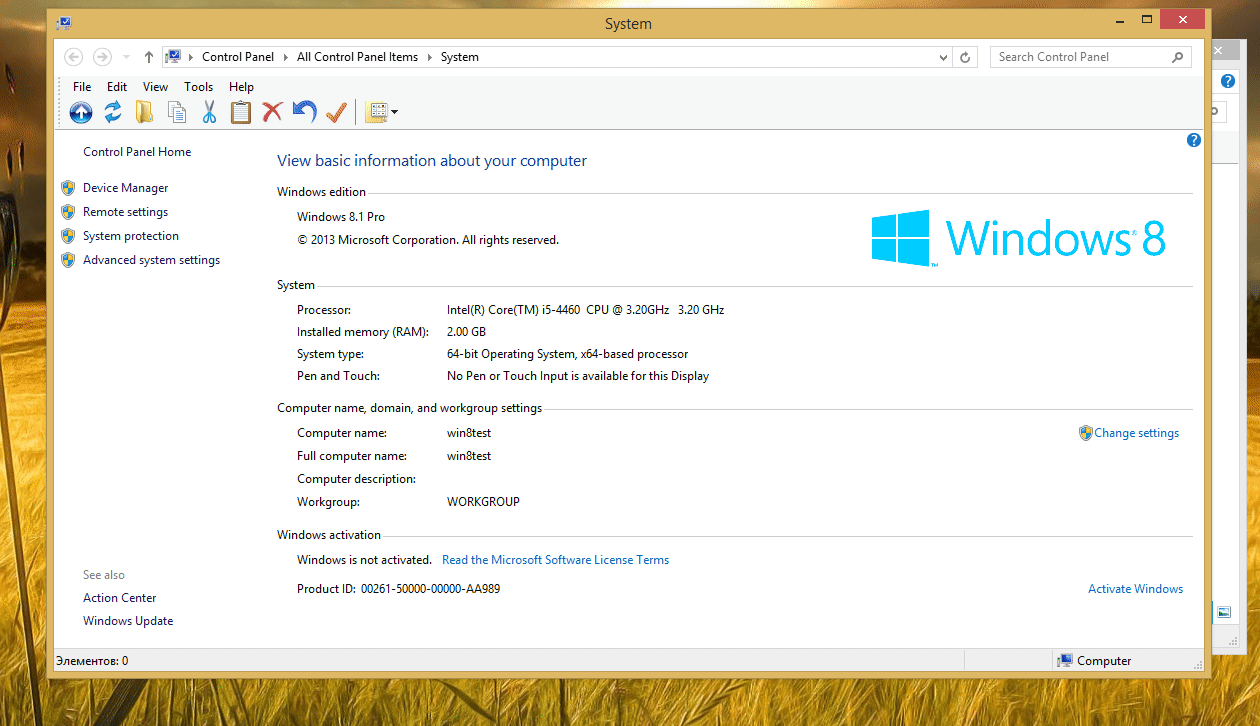
Task: Go back with the Back navigation arrow
Action: [73, 57]
